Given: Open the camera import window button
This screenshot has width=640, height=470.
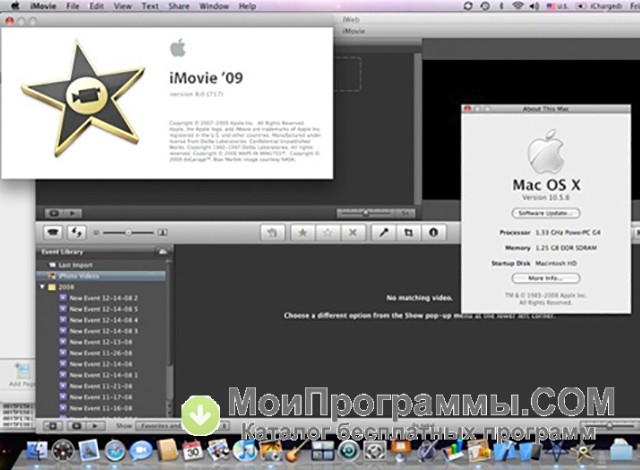Looking at the screenshot, I should point(53,233).
